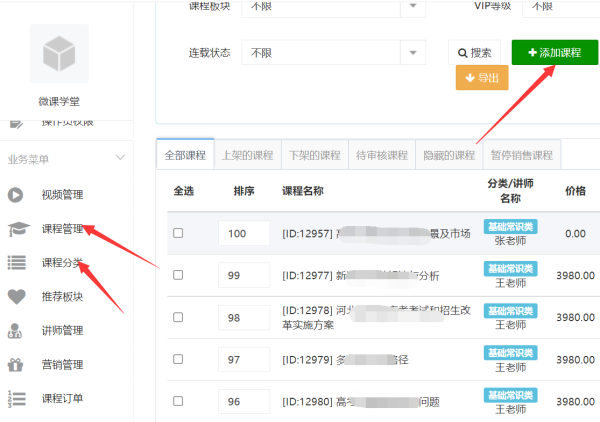Open the numbered-list 课程订单 icon
600x422 pixels.
coord(16,399)
